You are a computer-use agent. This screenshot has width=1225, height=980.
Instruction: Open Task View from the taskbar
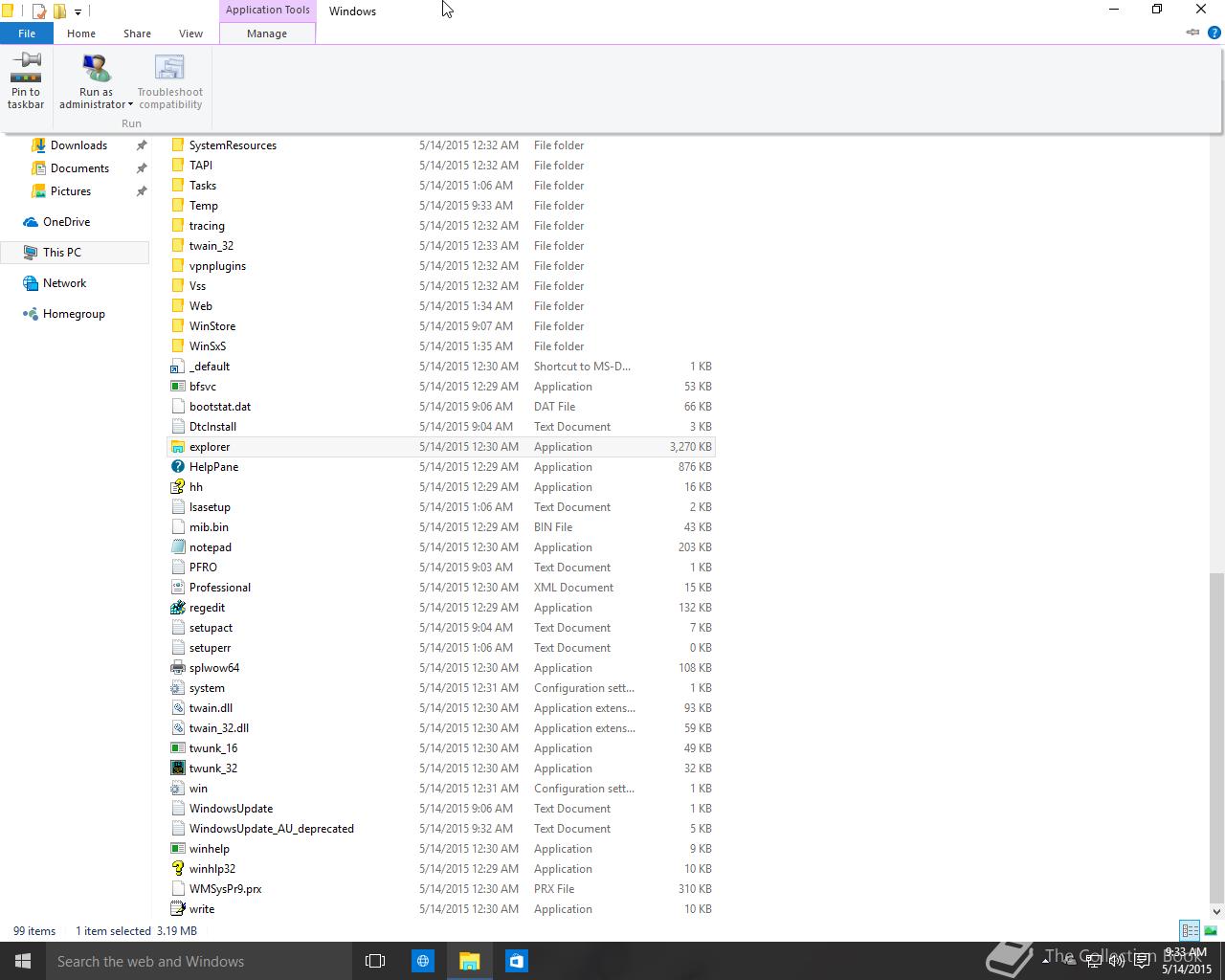(375, 961)
